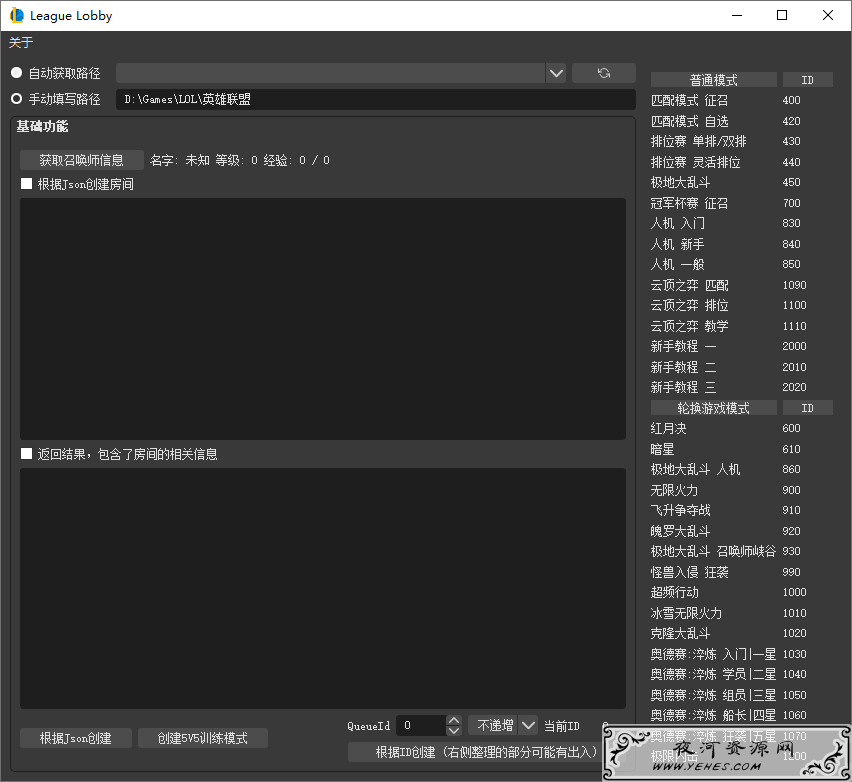
Task: Select the 云顶之弈 排位 row
Action: tap(742, 305)
